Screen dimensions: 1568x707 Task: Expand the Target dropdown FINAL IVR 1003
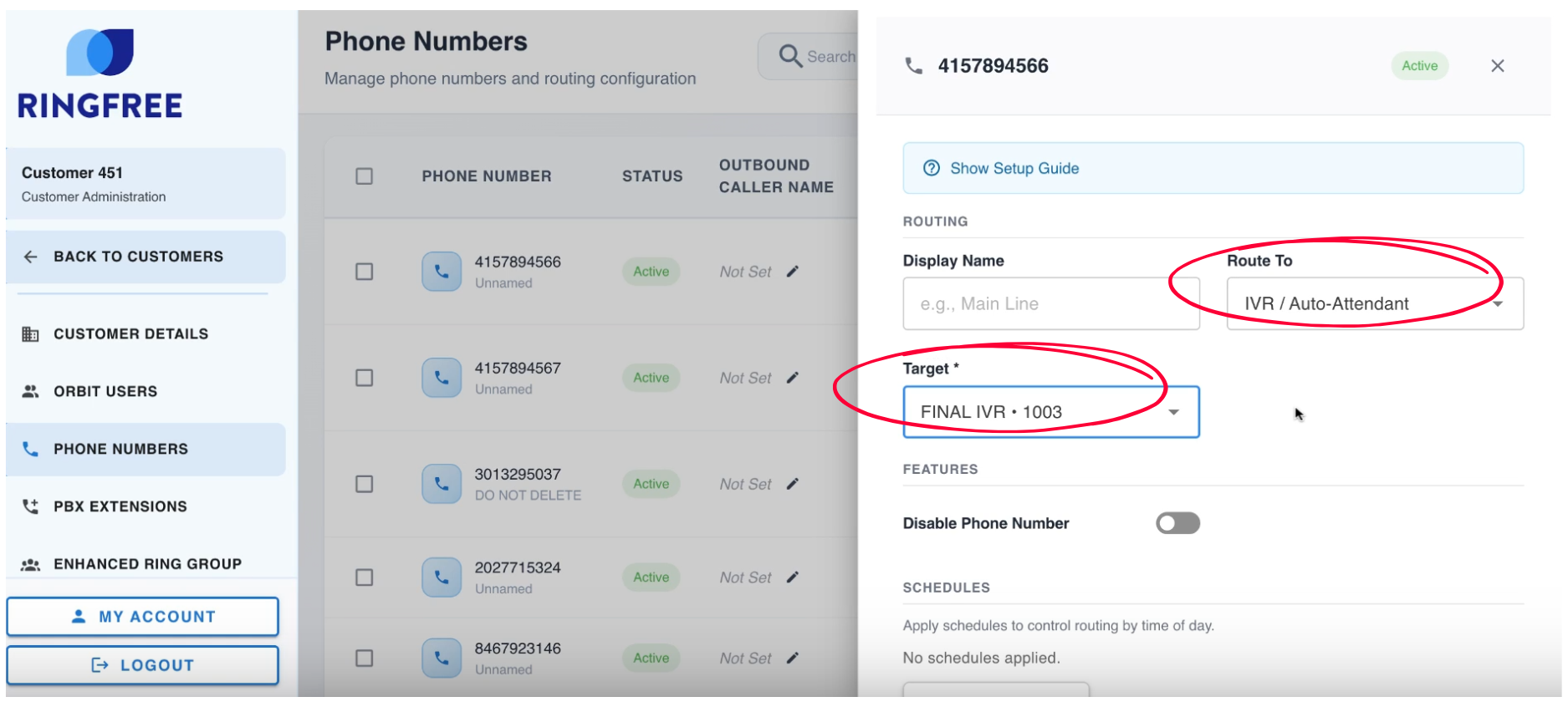[x=1050, y=412]
